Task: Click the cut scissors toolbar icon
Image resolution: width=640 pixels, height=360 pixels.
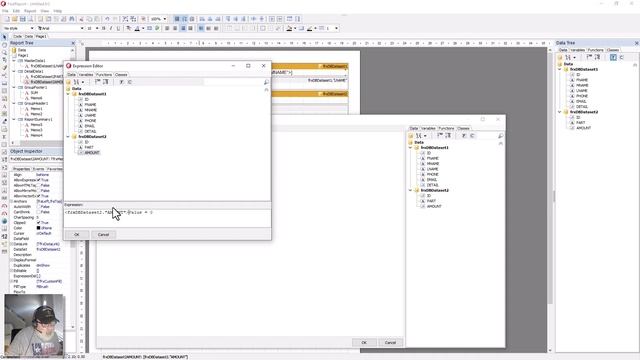Action: click(81, 19)
